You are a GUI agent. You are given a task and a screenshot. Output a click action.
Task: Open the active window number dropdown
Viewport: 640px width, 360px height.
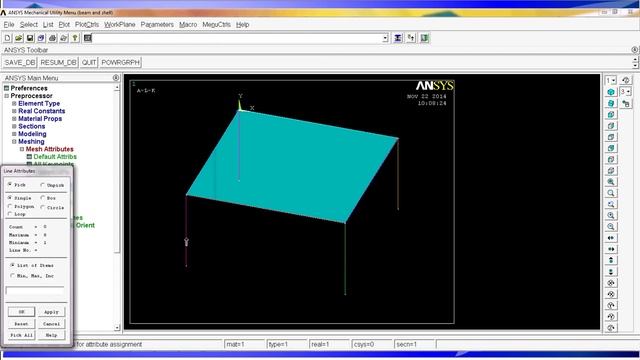coord(611,80)
